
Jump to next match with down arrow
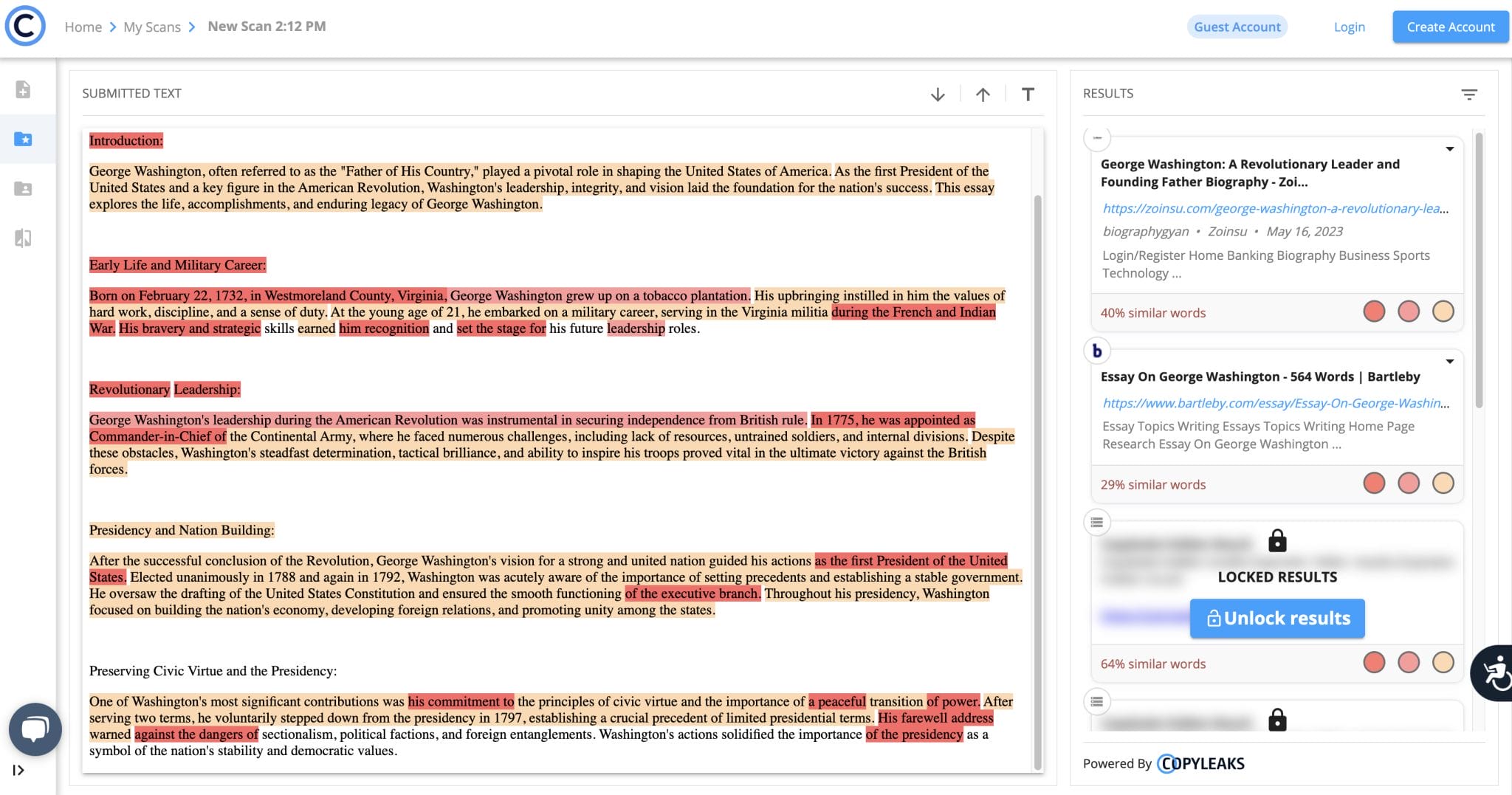pos(938,94)
